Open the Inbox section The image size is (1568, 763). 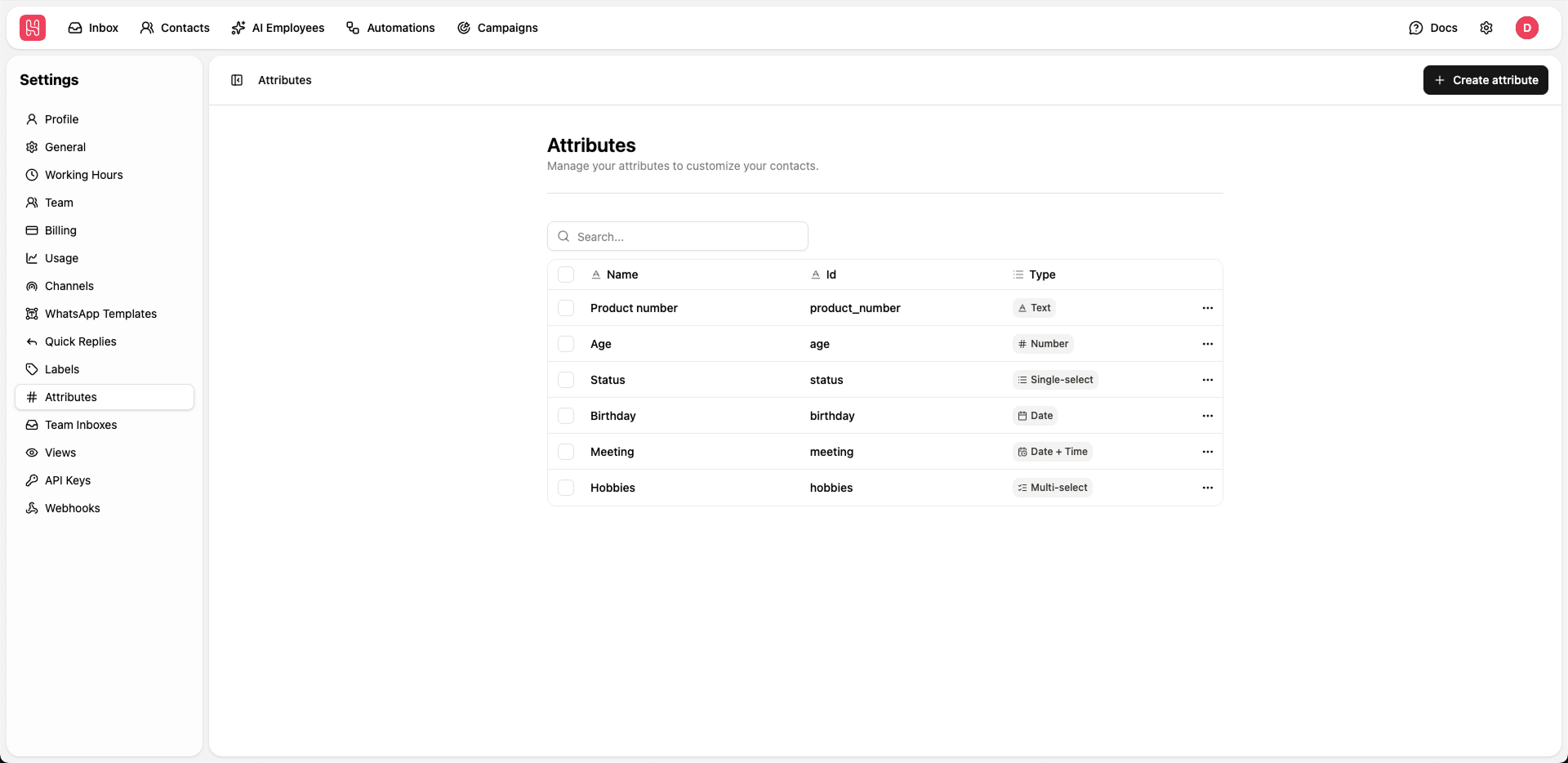(x=92, y=28)
